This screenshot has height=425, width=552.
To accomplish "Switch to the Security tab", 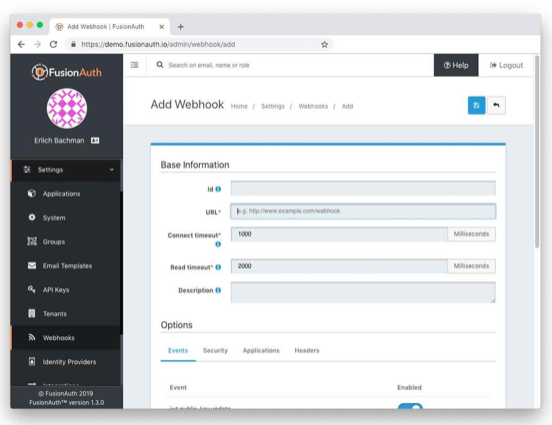I will [215, 350].
